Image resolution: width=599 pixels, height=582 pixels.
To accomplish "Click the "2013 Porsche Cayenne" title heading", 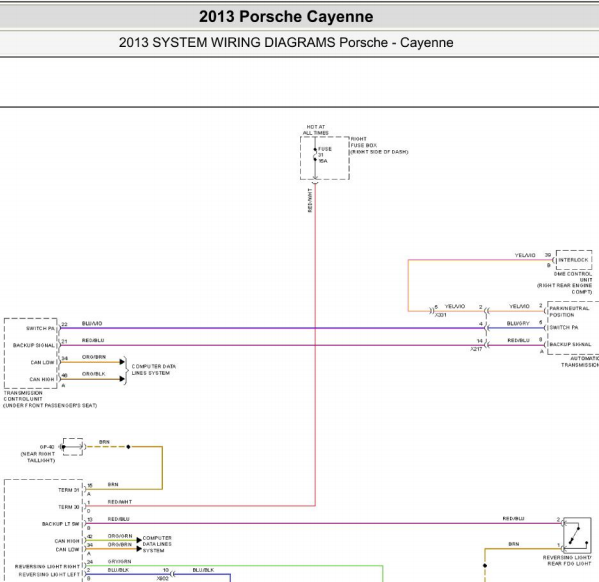I will (x=286, y=17).
